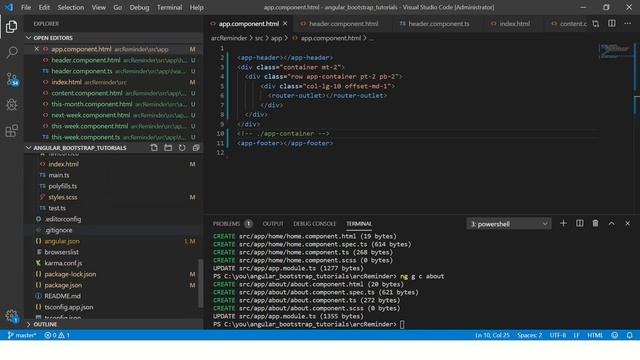Open the Debug view in activity bar
Viewport: 640px width, 360px height.
click(11, 105)
